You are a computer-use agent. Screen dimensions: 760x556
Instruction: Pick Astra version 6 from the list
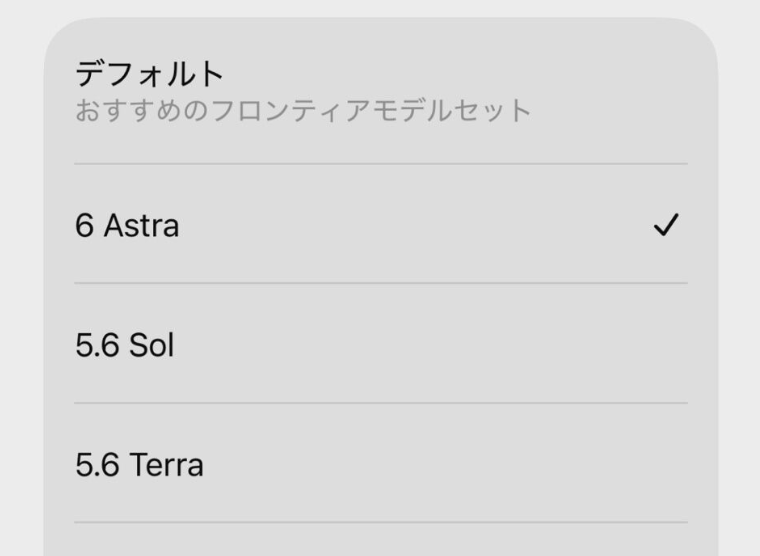coord(381,224)
